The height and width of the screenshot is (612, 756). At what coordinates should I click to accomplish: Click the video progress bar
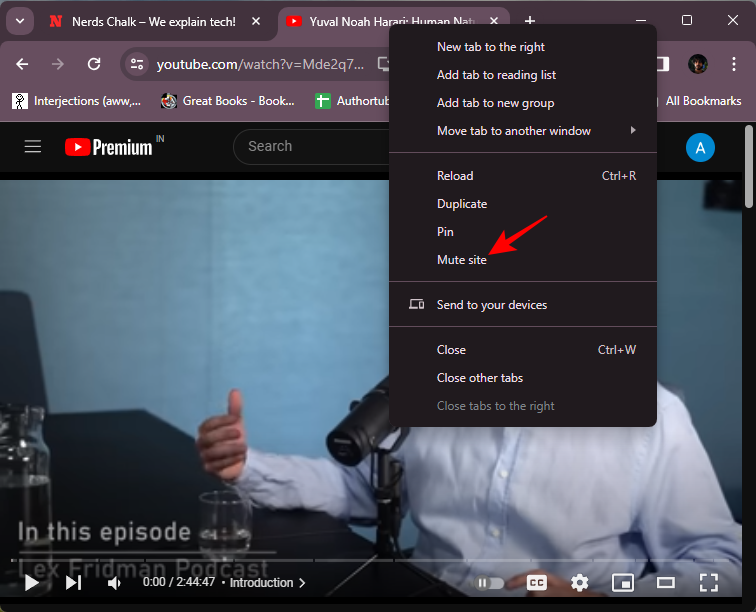[300, 560]
